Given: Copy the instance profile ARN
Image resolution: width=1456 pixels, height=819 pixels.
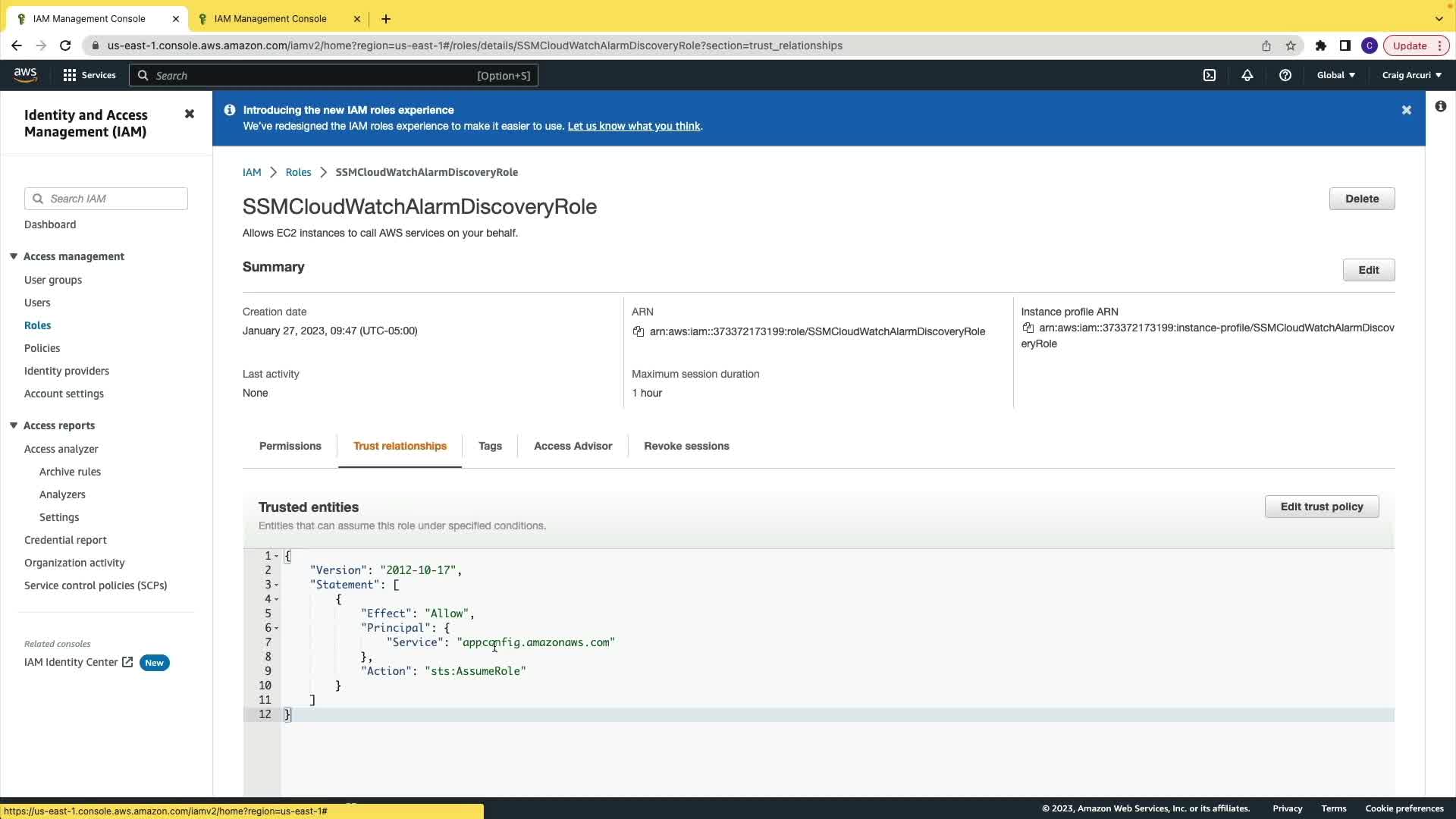Looking at the screenshot, I should pyautogui.click(x=1028, y=328).
